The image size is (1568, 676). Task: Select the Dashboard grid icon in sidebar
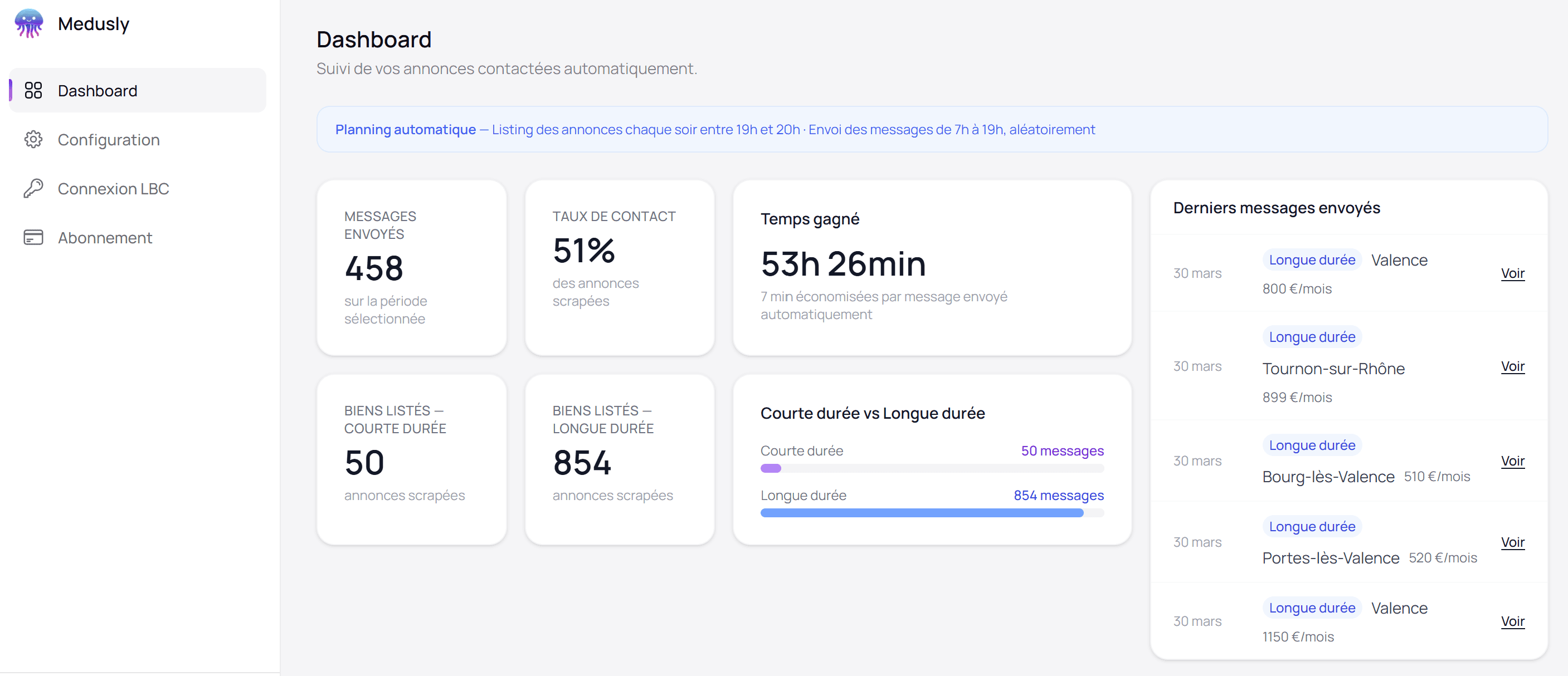coord(33,90)
